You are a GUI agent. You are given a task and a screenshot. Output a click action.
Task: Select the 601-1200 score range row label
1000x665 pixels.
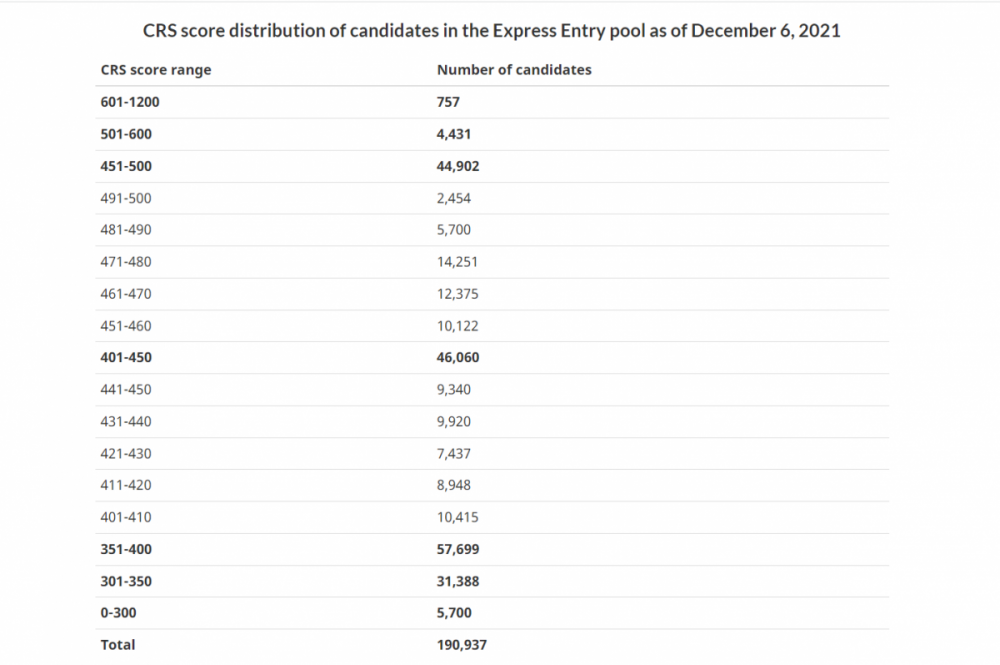[x=130, y=102]
